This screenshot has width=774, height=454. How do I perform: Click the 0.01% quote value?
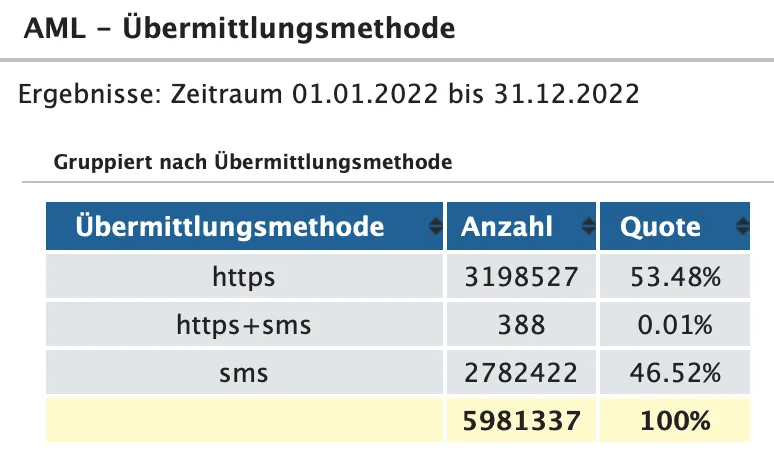[x=674, y=325]
